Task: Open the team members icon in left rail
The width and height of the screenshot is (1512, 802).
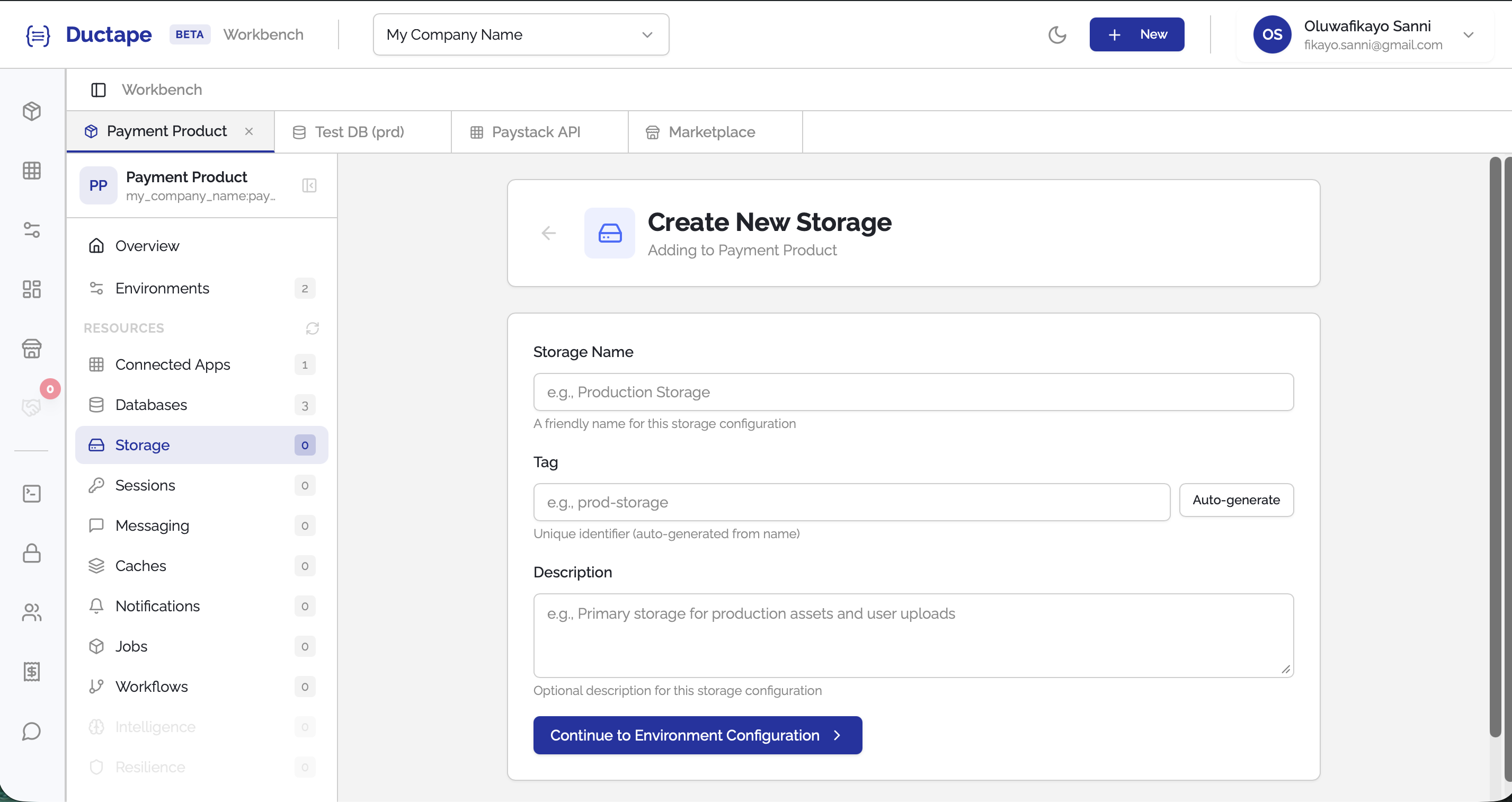Action: (32, 612)
